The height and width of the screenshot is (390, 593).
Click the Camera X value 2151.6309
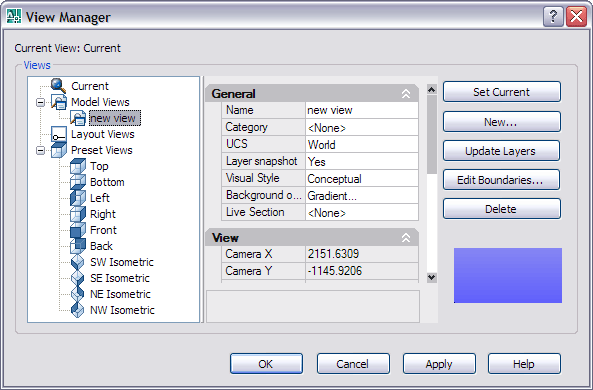(x=362, y=254)
